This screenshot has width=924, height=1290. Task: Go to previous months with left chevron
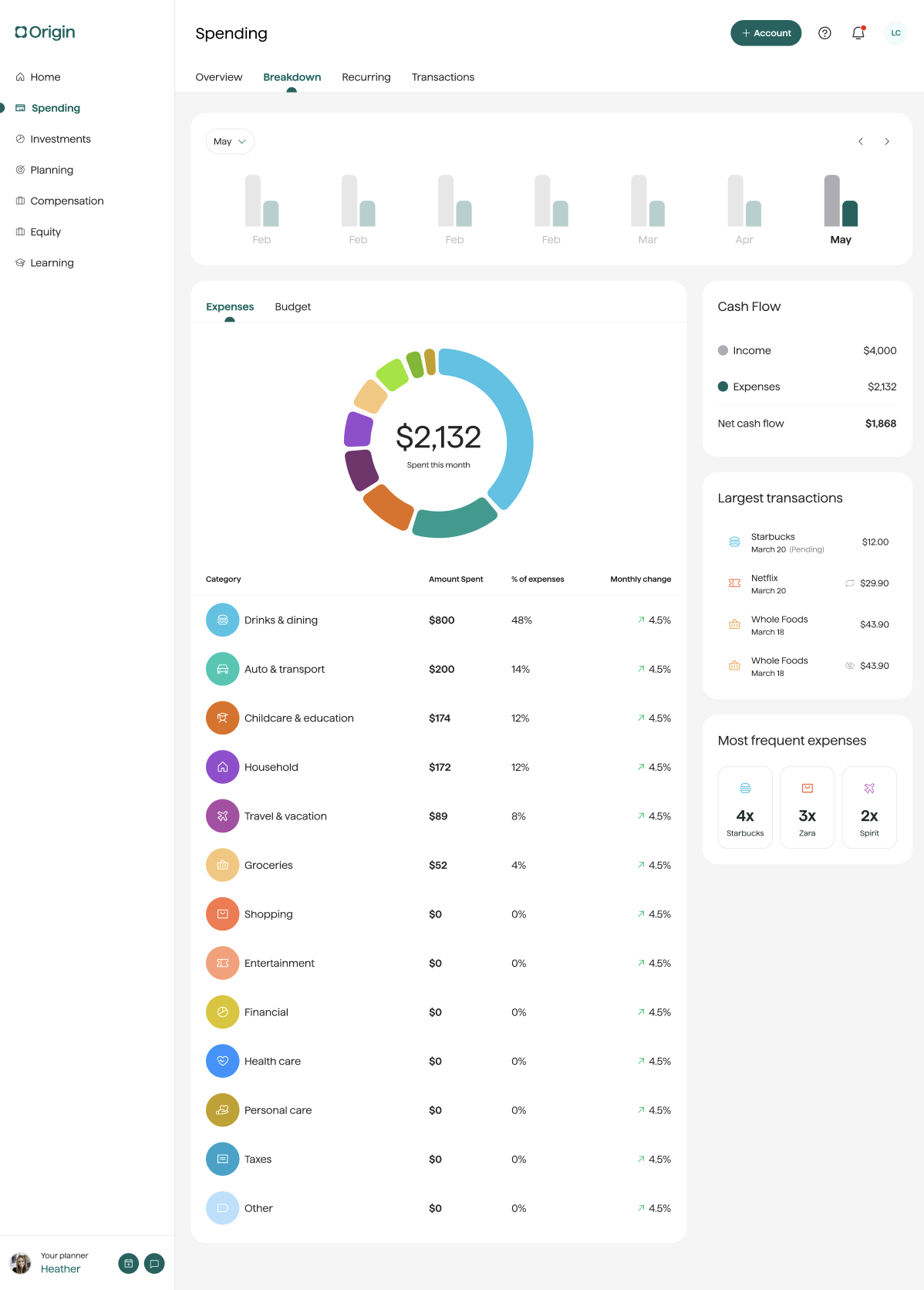(x=861, y=141)
